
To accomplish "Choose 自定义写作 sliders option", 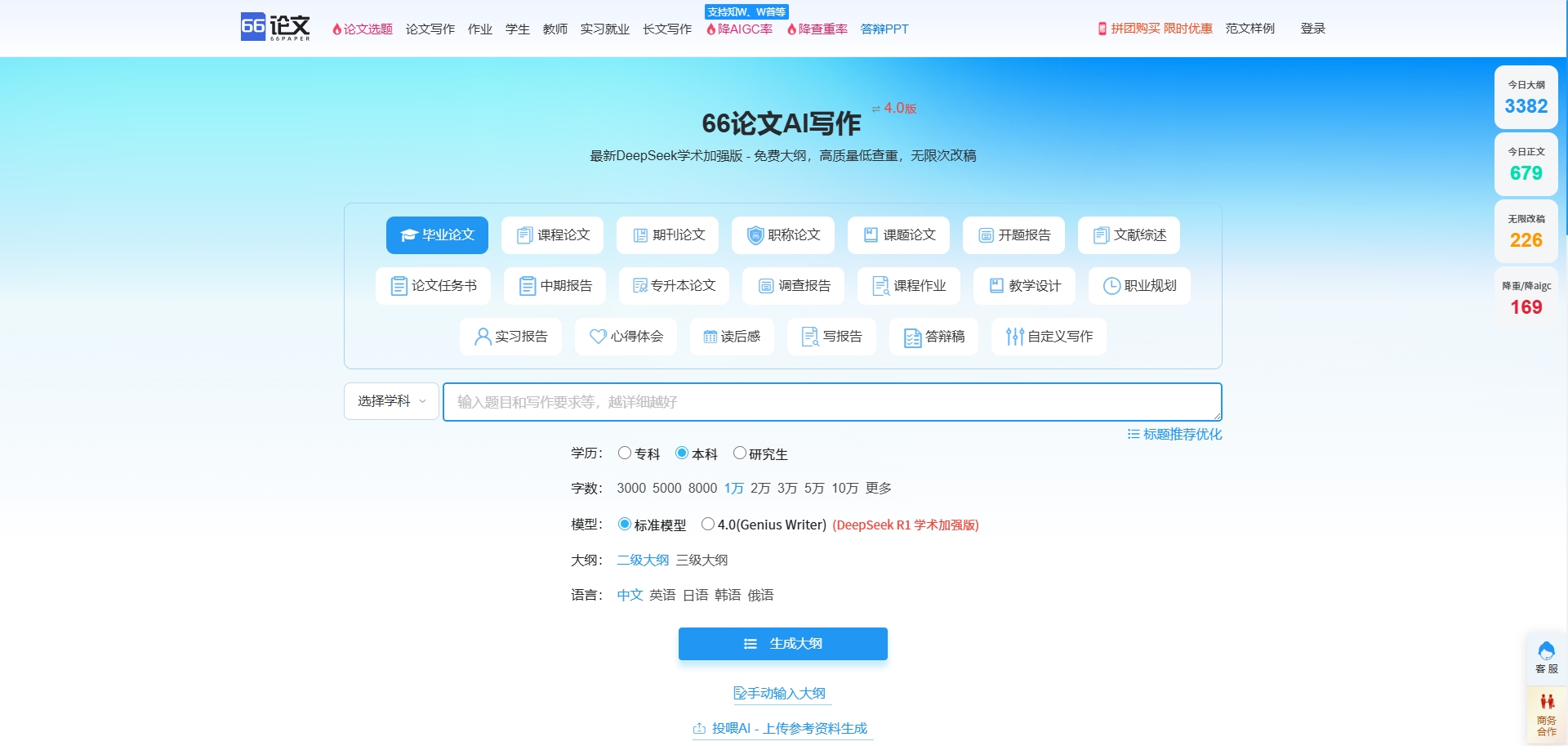I will [1049, 337].
